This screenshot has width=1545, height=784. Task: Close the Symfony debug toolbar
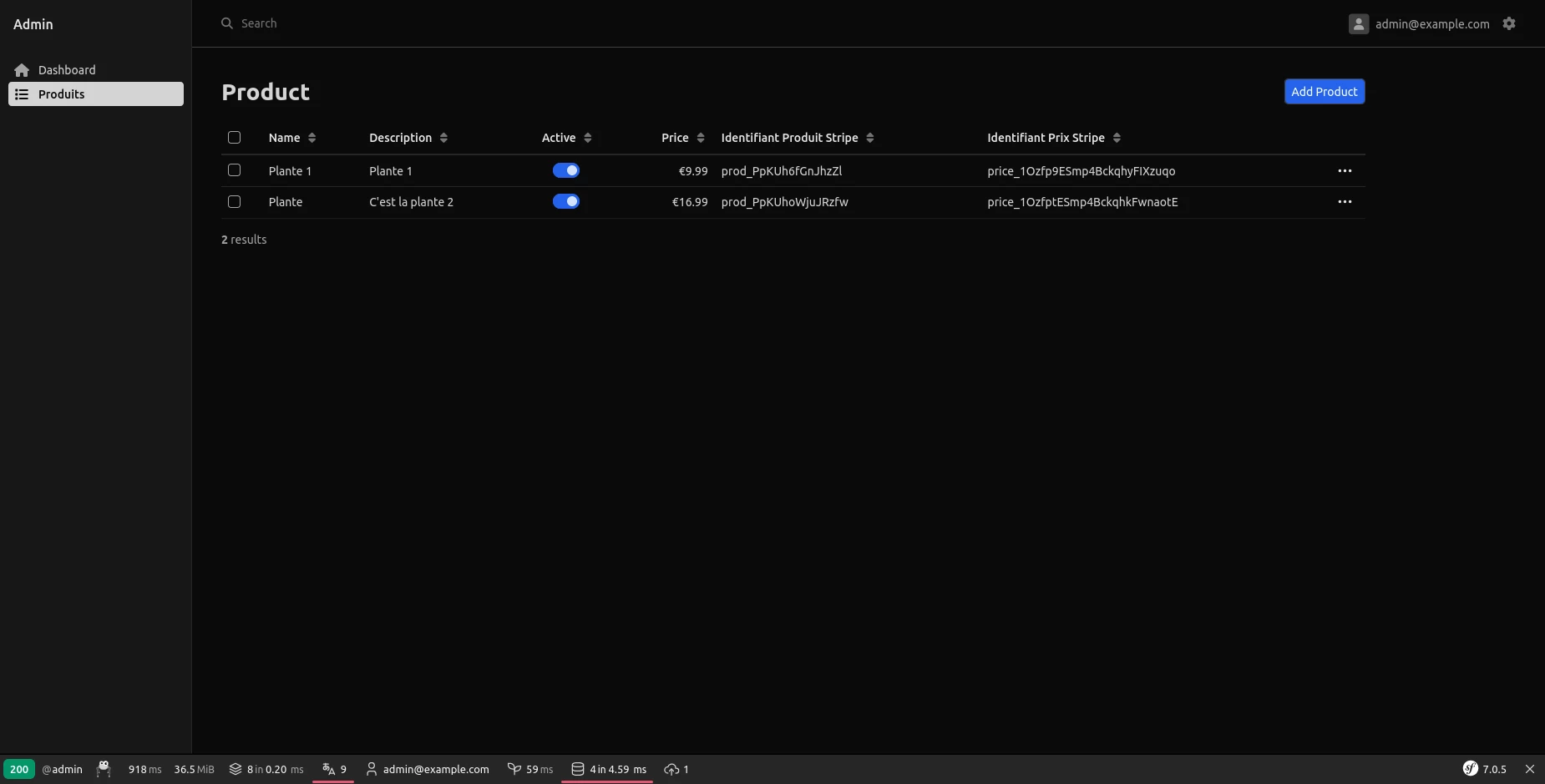pyautogui.click(x=1530, y=769)
